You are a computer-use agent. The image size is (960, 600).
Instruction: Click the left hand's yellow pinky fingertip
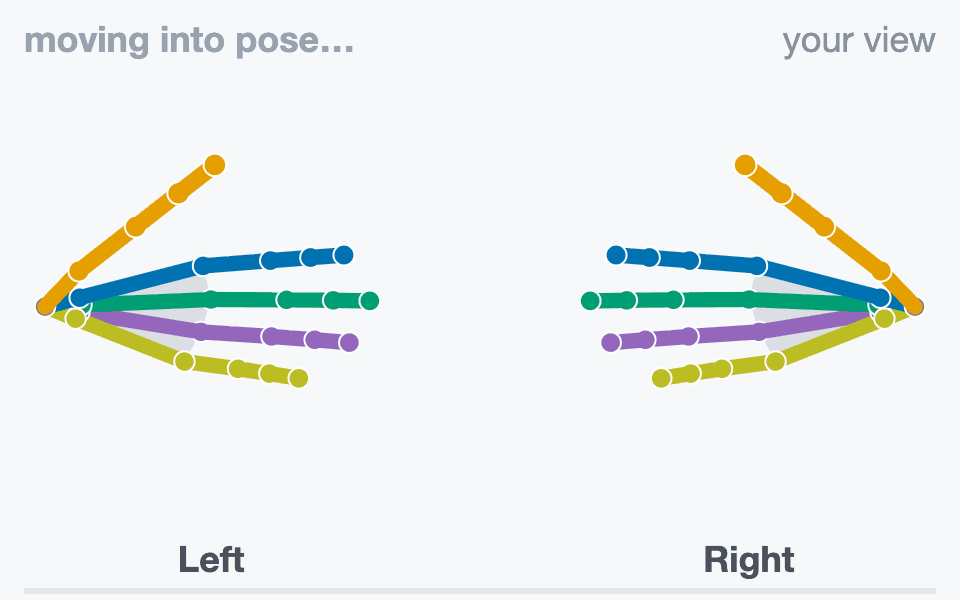pos(298,378)
